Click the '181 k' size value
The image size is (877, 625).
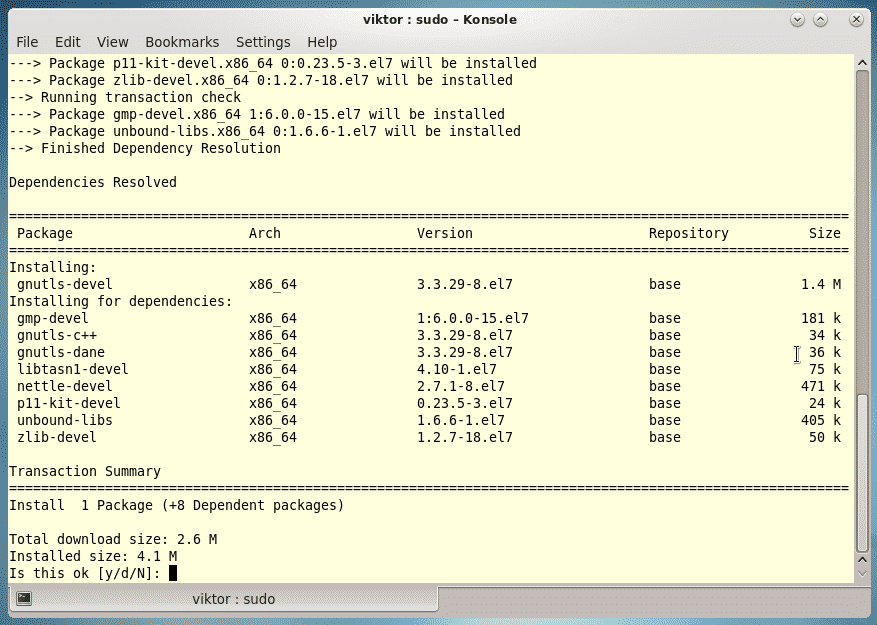point(821,318)
